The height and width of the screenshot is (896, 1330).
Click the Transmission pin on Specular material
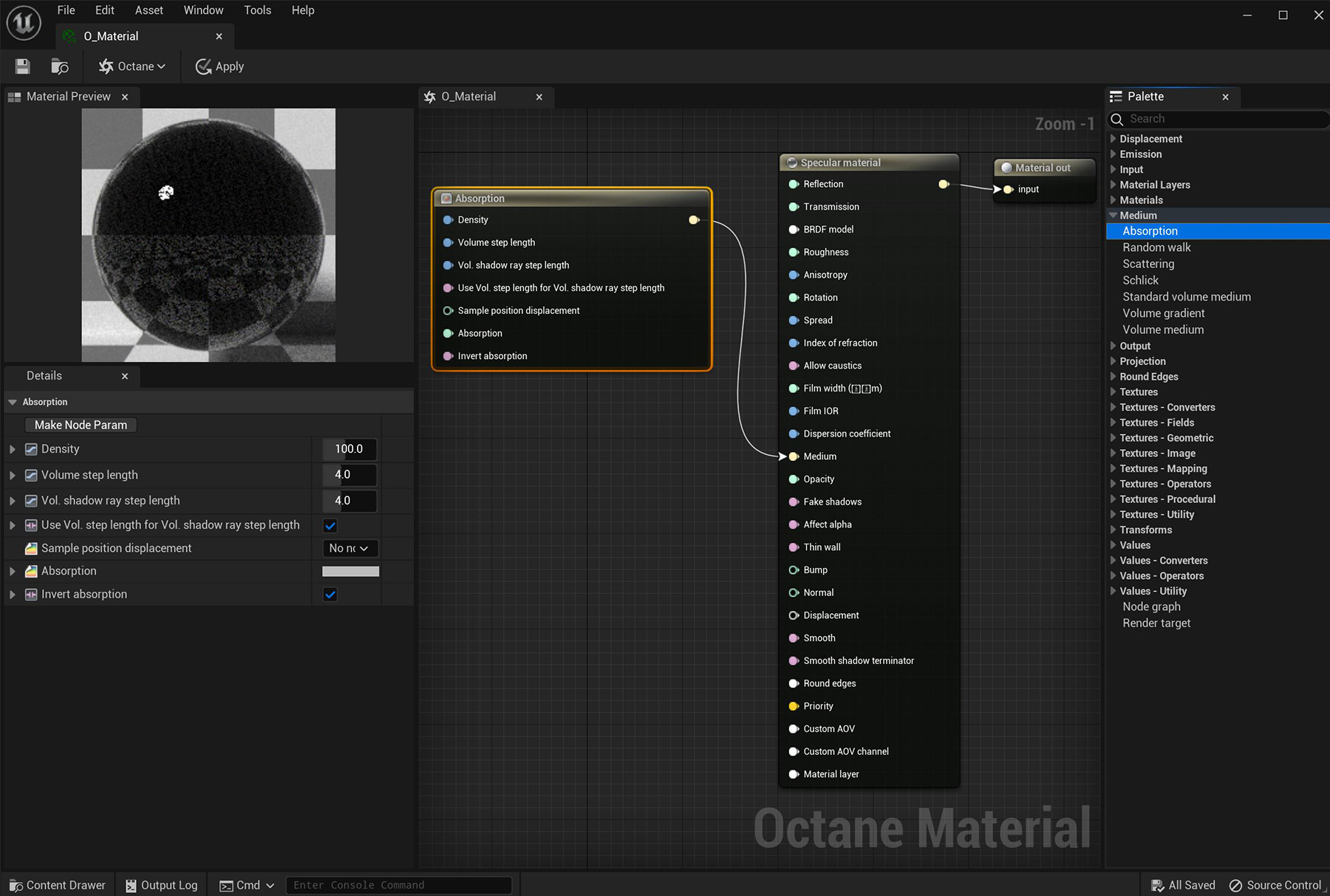(x=794, y=207)
